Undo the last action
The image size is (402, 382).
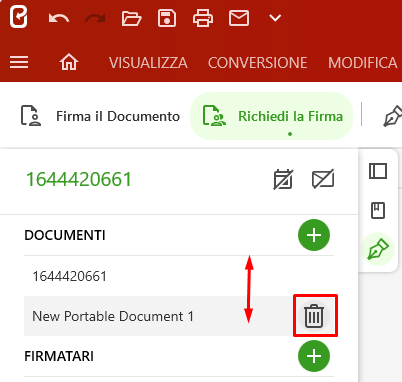59,18
